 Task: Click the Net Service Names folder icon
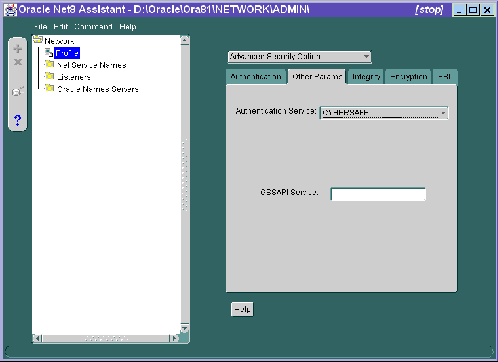tap(49, 64)
